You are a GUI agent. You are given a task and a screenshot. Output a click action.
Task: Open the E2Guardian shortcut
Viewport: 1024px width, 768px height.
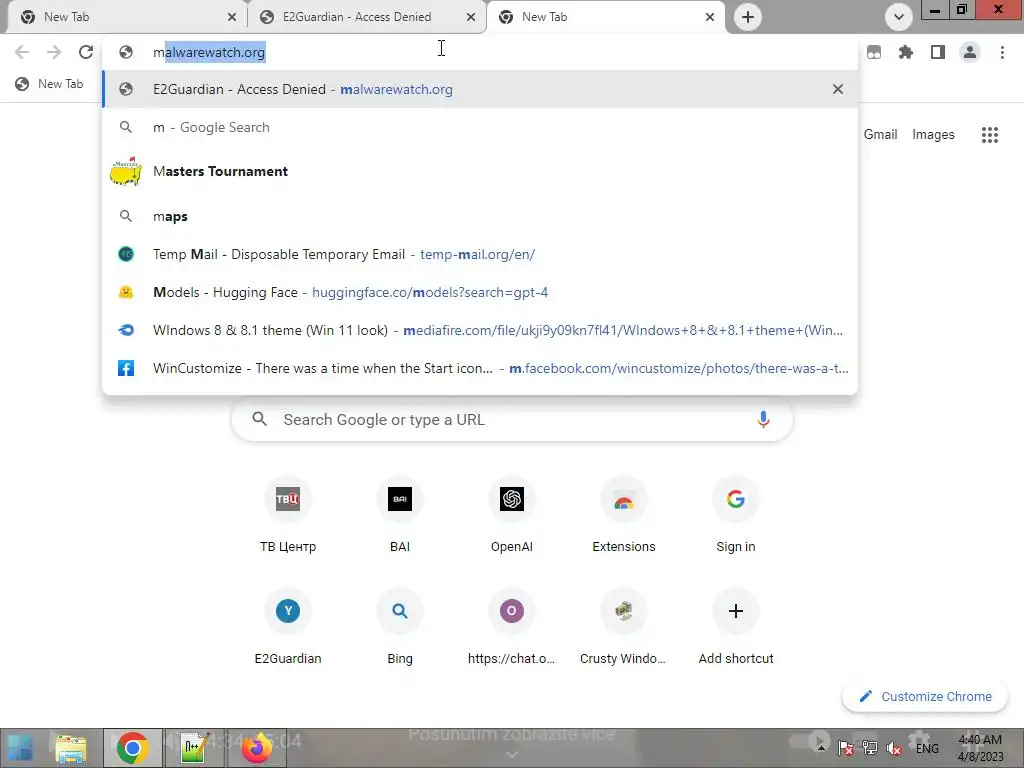point(288,628)
